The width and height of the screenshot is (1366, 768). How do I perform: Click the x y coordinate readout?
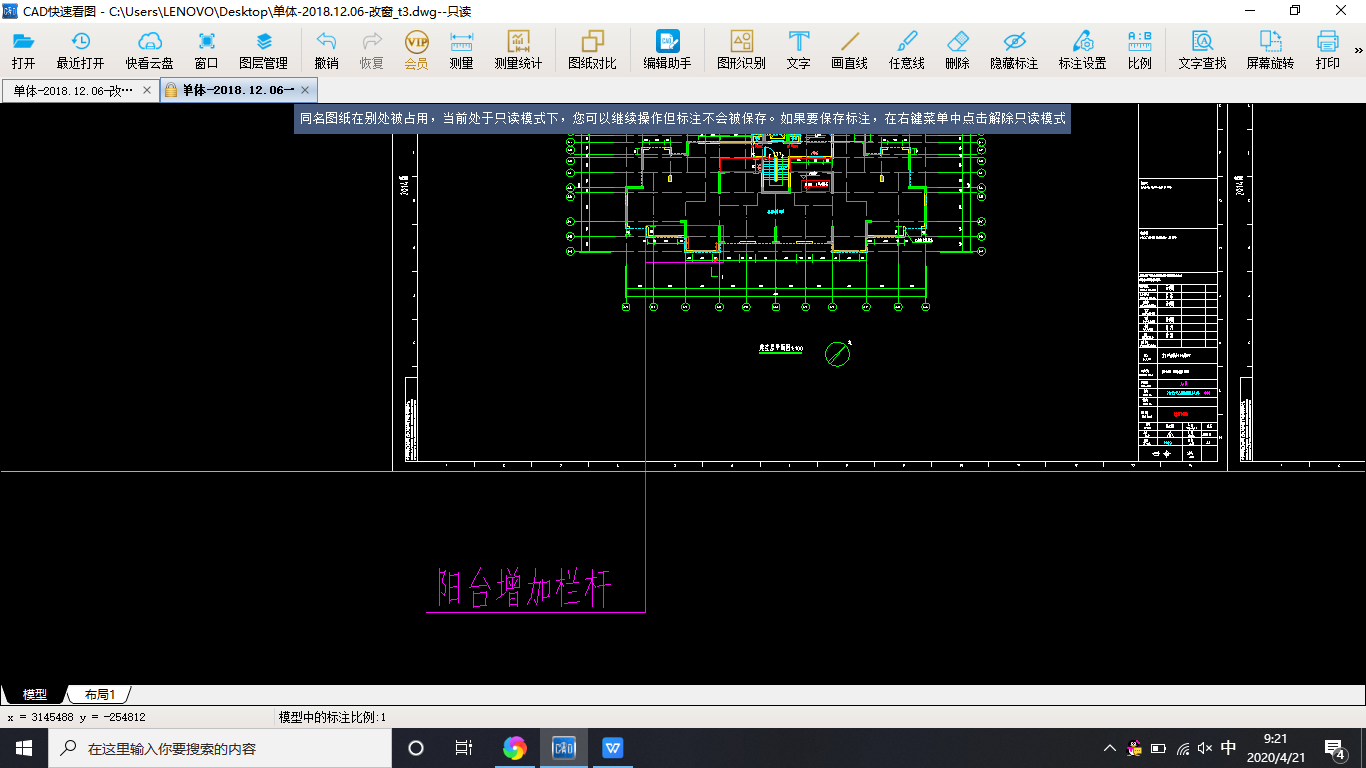tap(77, 717)
